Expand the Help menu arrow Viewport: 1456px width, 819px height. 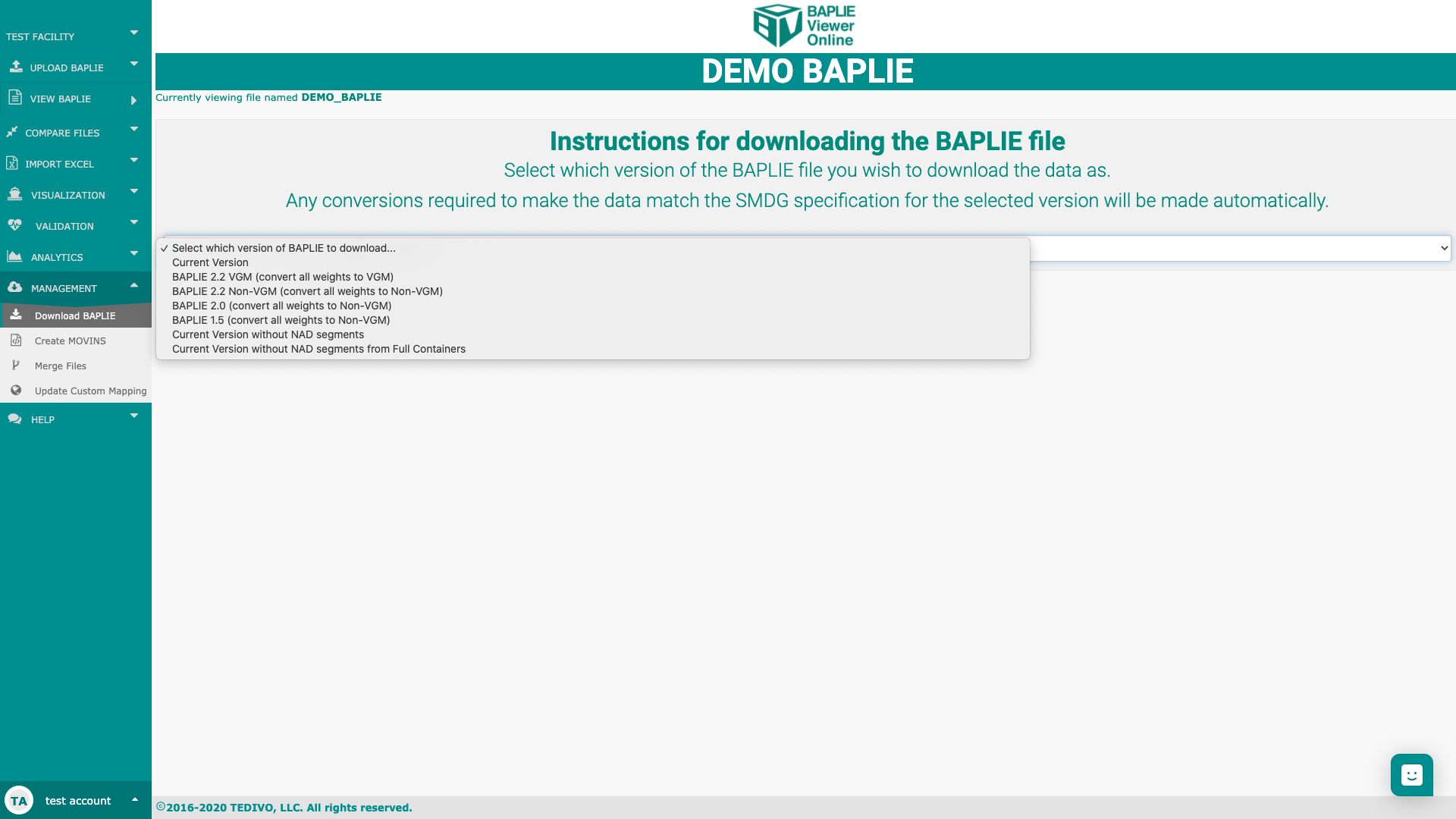coord(134,416)
